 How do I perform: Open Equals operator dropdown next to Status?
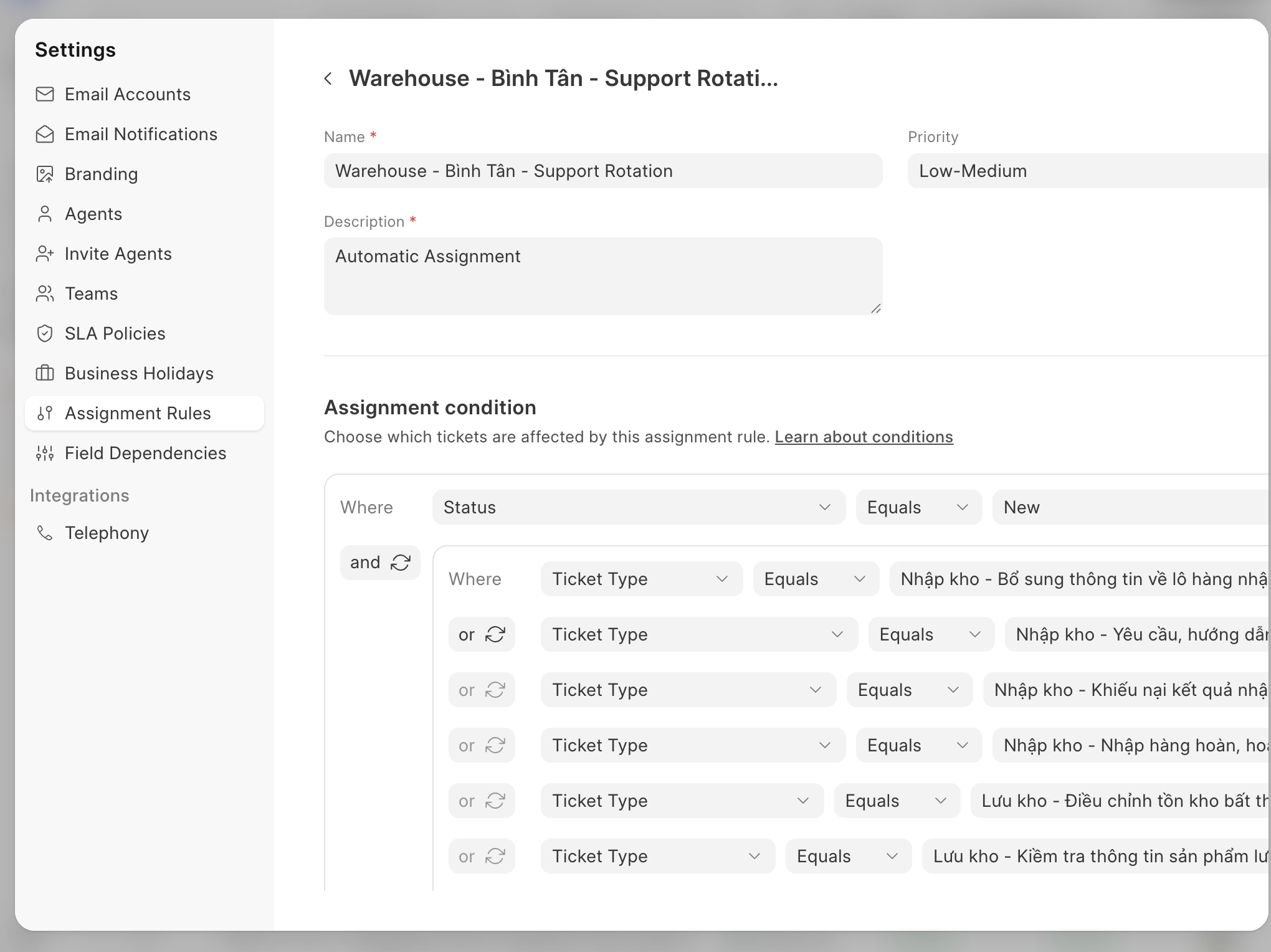pyautogui.click(x=918, y=507)
